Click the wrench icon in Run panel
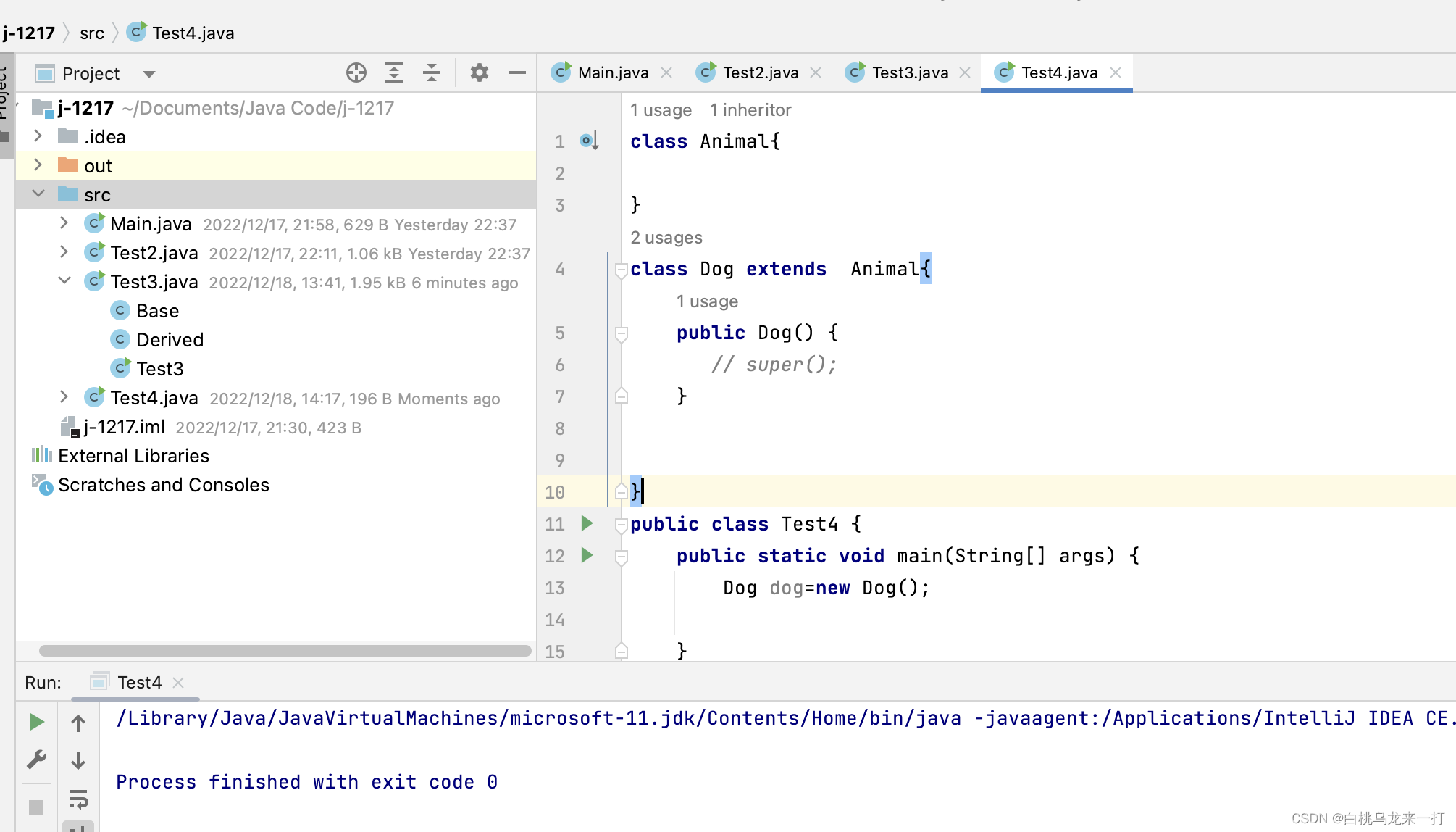This screenshot has width=1456, height=832. click(x=36, y=760)
